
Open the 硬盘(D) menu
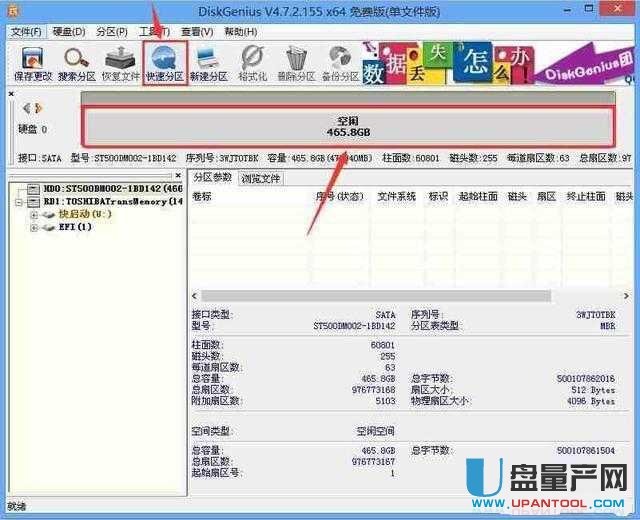pyautogui.click(x=67, y=32)
